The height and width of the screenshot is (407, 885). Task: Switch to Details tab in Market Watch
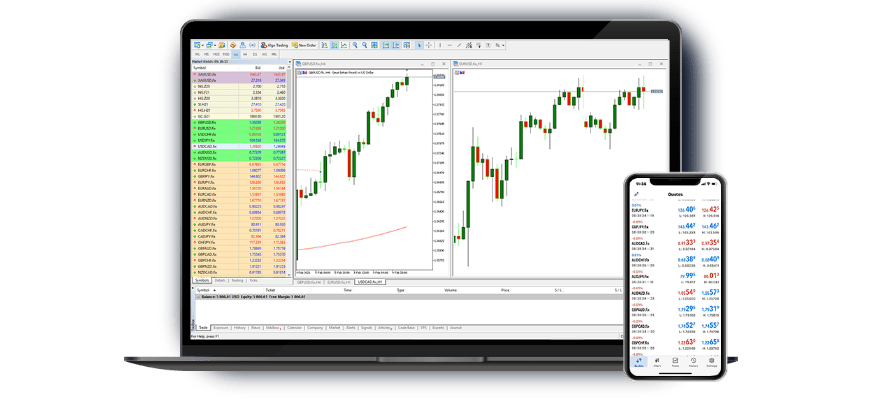click(219, 283)
